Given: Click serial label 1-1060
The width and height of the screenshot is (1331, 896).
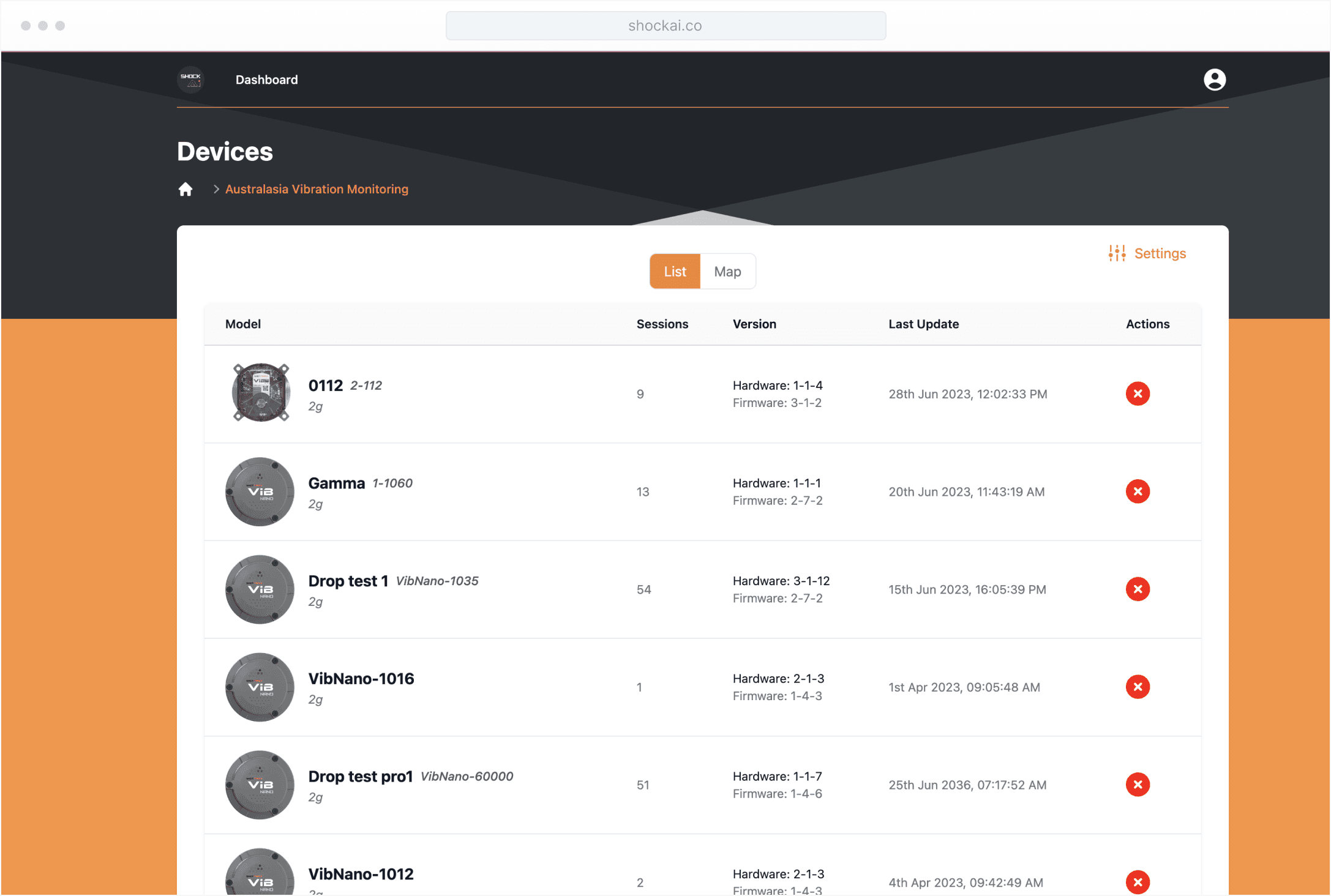Looking at the screenshot, I should pyautogui.click(x=392, y=483).
